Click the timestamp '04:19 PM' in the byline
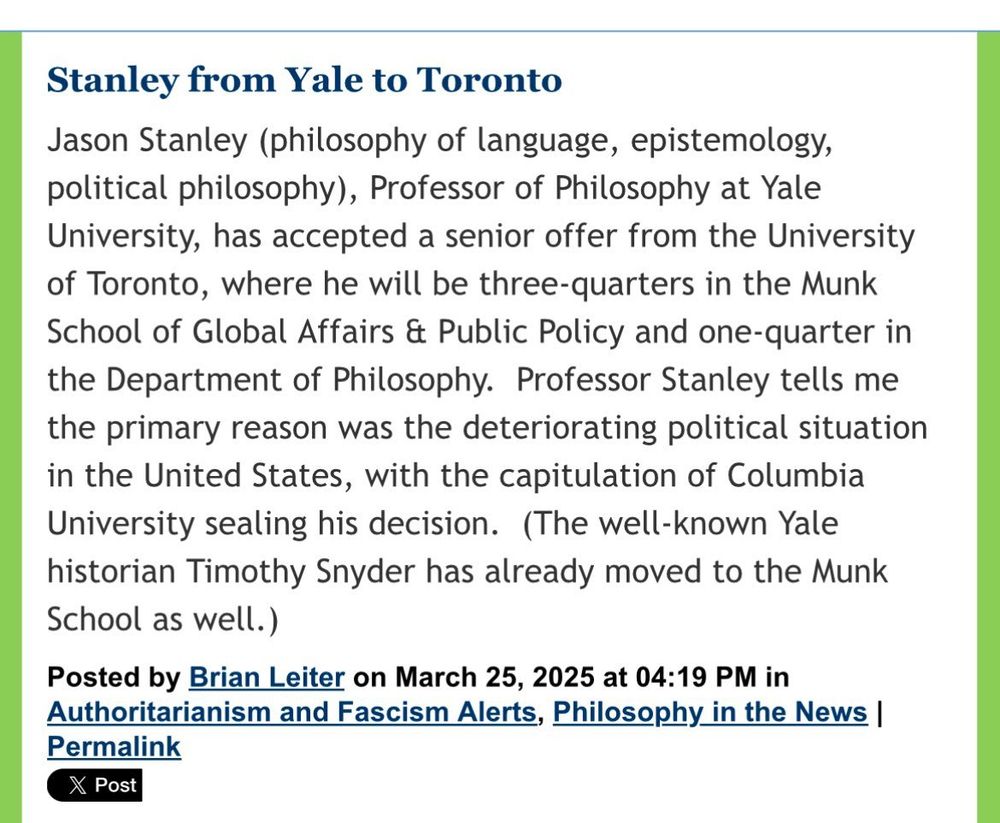The height and width of the screenshot is (823, 1000). coord(696,677)
